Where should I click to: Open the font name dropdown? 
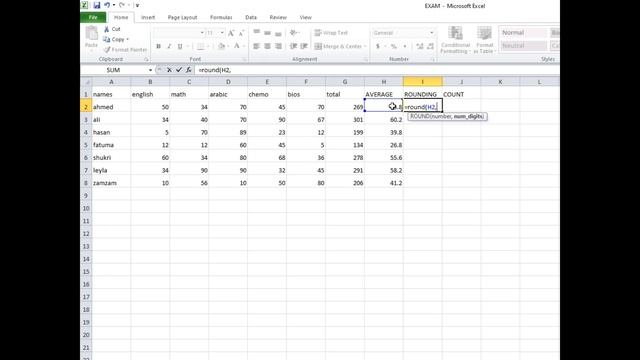202,33
